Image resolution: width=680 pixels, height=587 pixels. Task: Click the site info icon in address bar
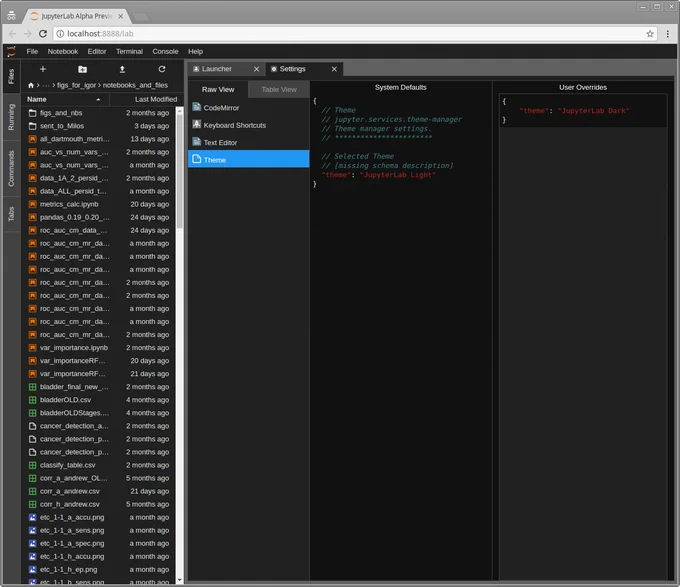click(x=60, y=34)
